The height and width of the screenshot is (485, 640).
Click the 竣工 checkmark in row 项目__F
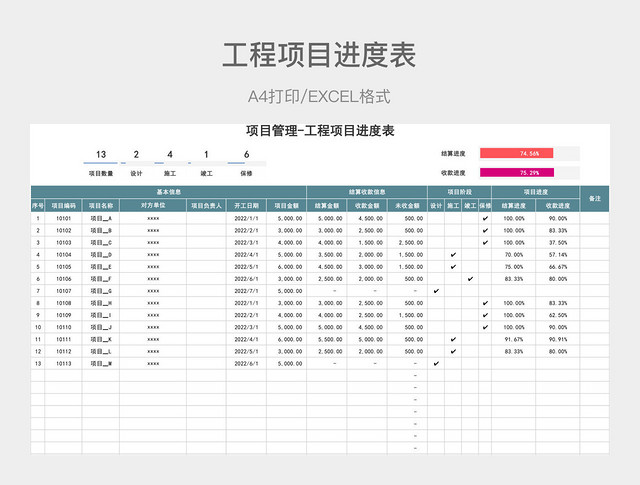[470, 279]
